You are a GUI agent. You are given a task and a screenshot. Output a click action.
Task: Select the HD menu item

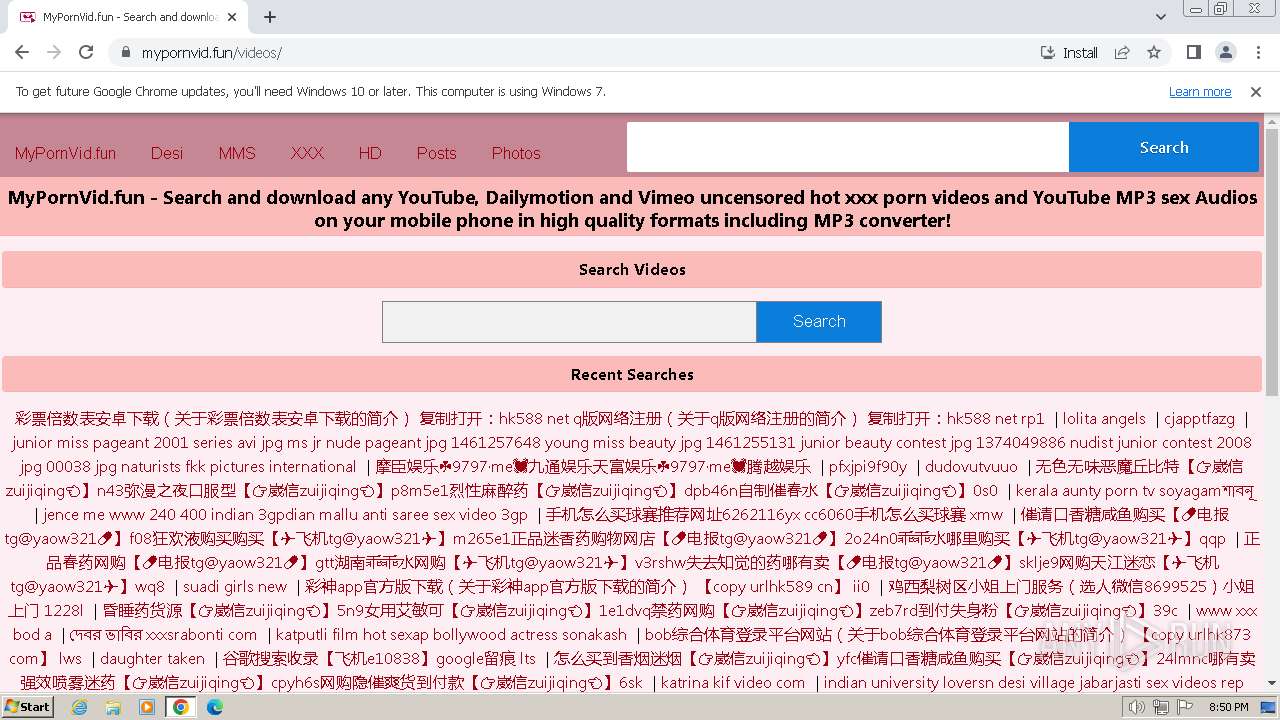click(x=370, y=153)
